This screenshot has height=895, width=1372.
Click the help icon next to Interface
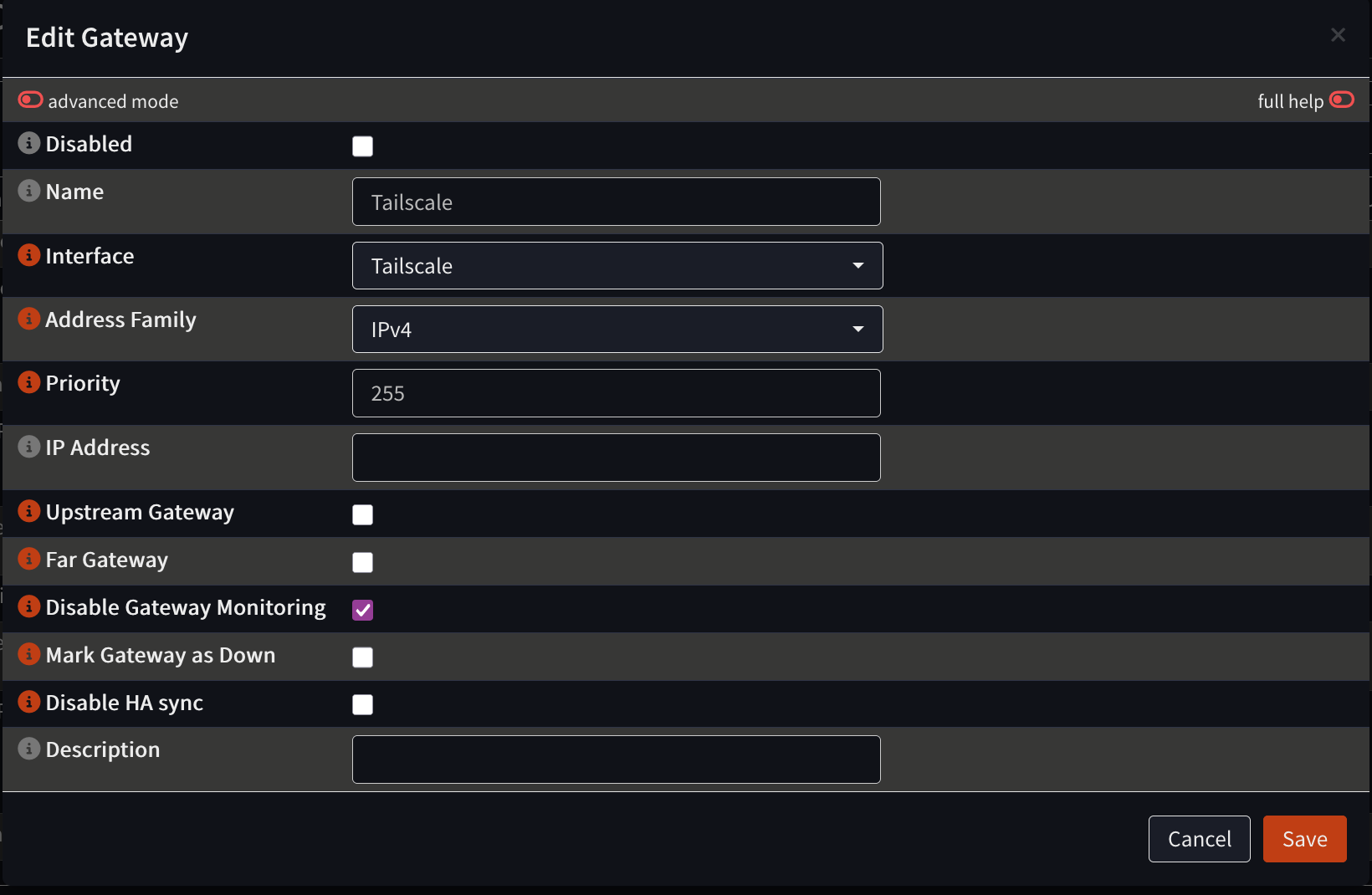[29, 255]
